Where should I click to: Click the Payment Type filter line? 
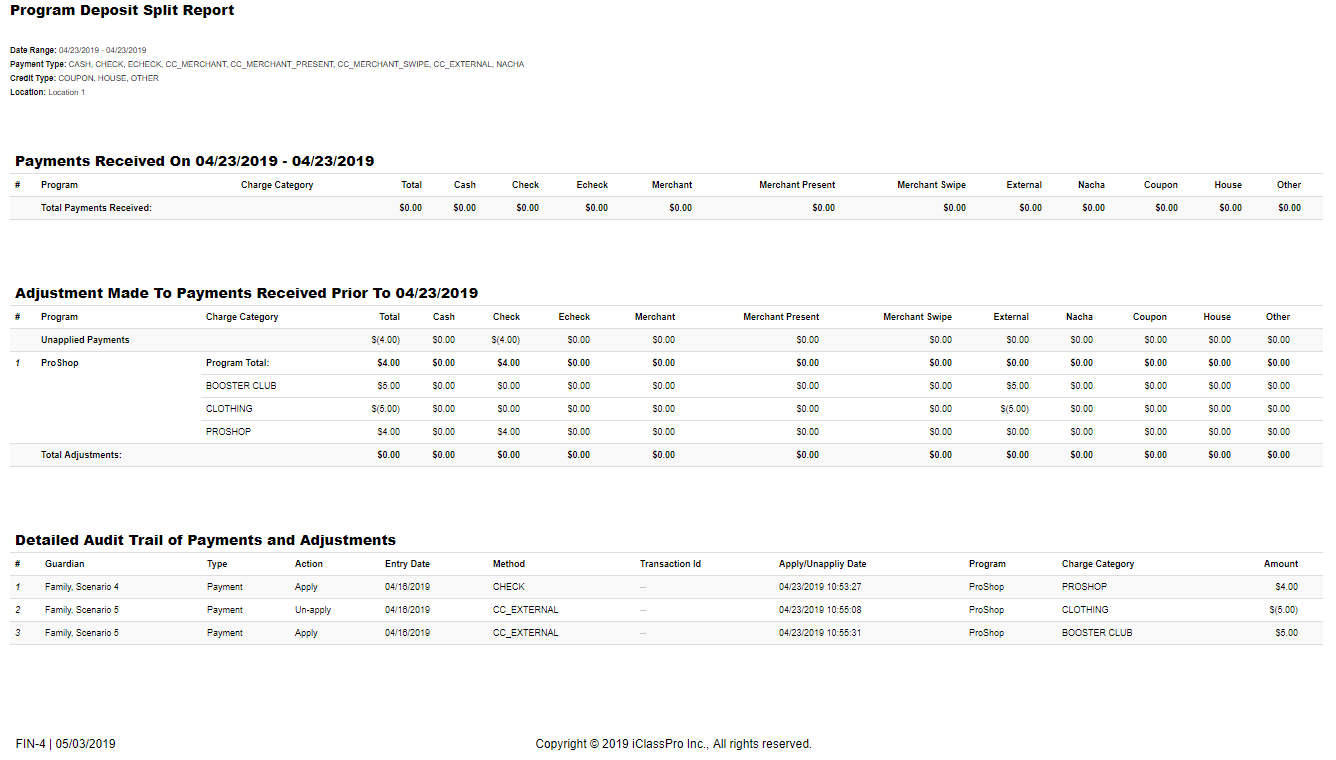267,64
